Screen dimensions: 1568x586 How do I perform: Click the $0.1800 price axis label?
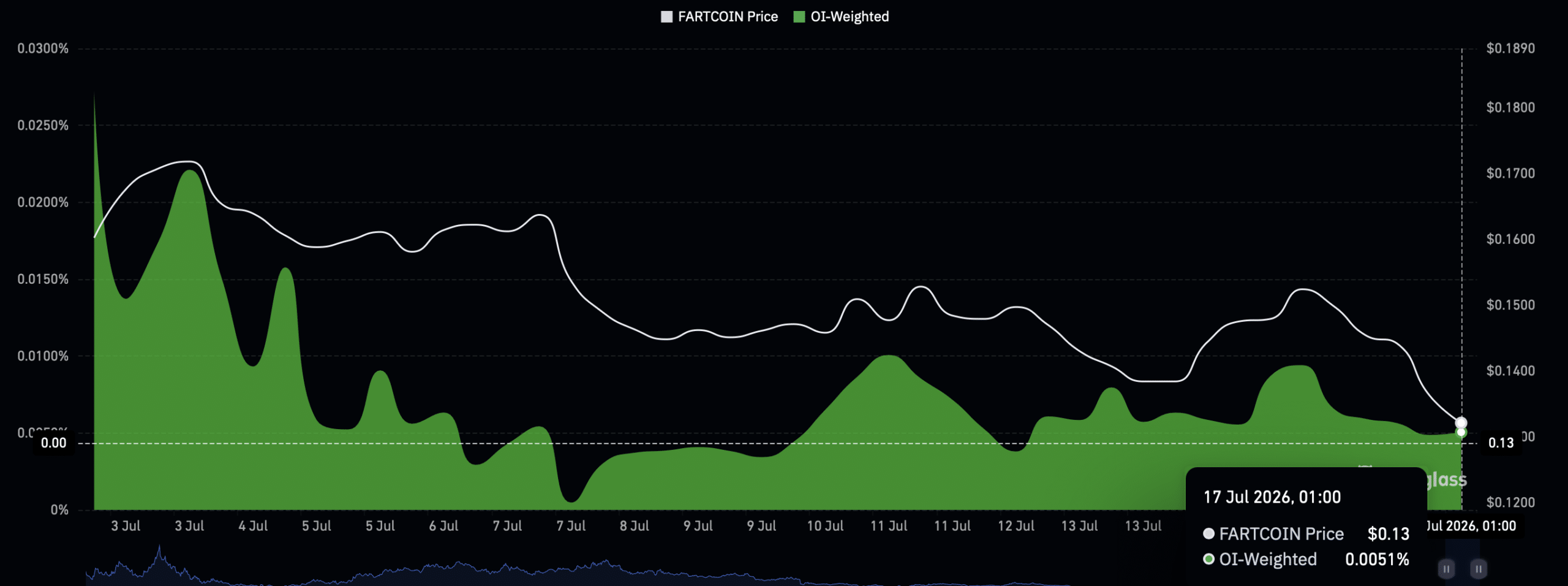[x=1510, y=107]
